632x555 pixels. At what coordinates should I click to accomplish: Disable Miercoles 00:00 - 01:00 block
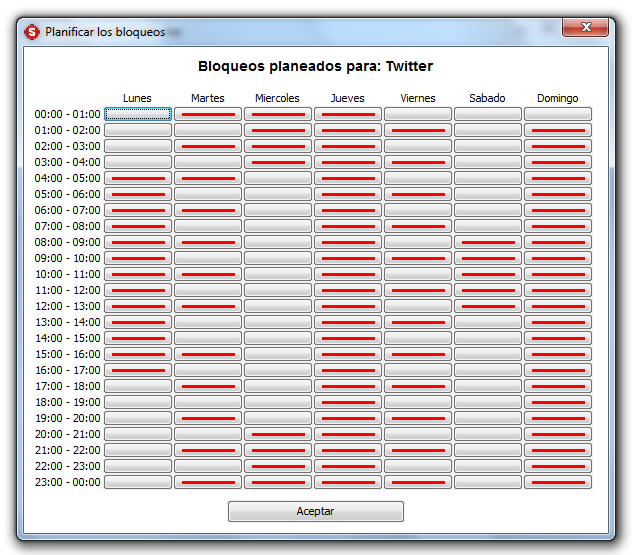tap(278, 114)
